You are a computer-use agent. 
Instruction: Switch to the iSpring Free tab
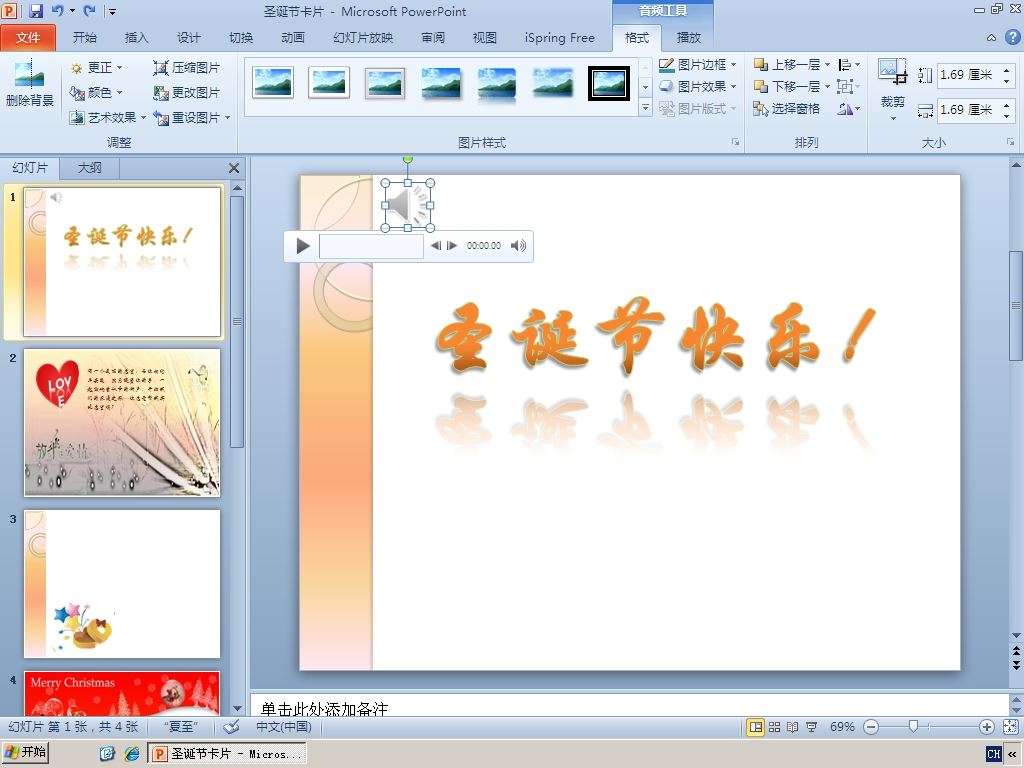pyautogui.click(x=560, y=38)
